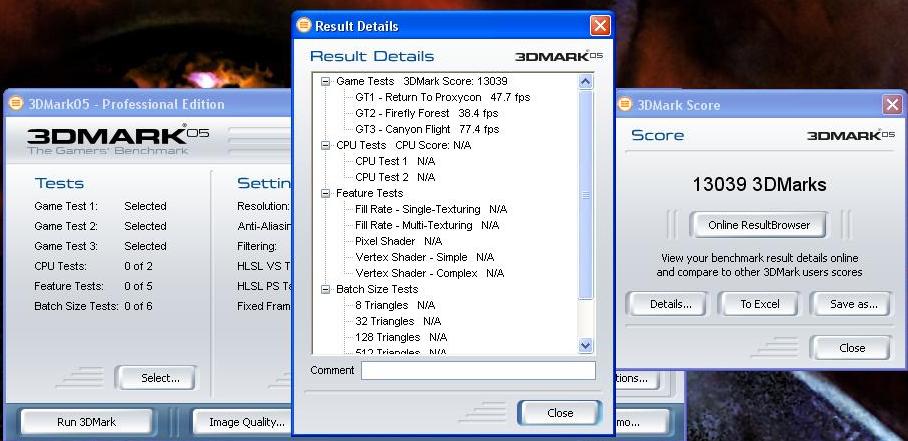The height and width of the screenshot is (441, 908).
Task: Select the CPU Test 2 row
Action: pos(395,177)
